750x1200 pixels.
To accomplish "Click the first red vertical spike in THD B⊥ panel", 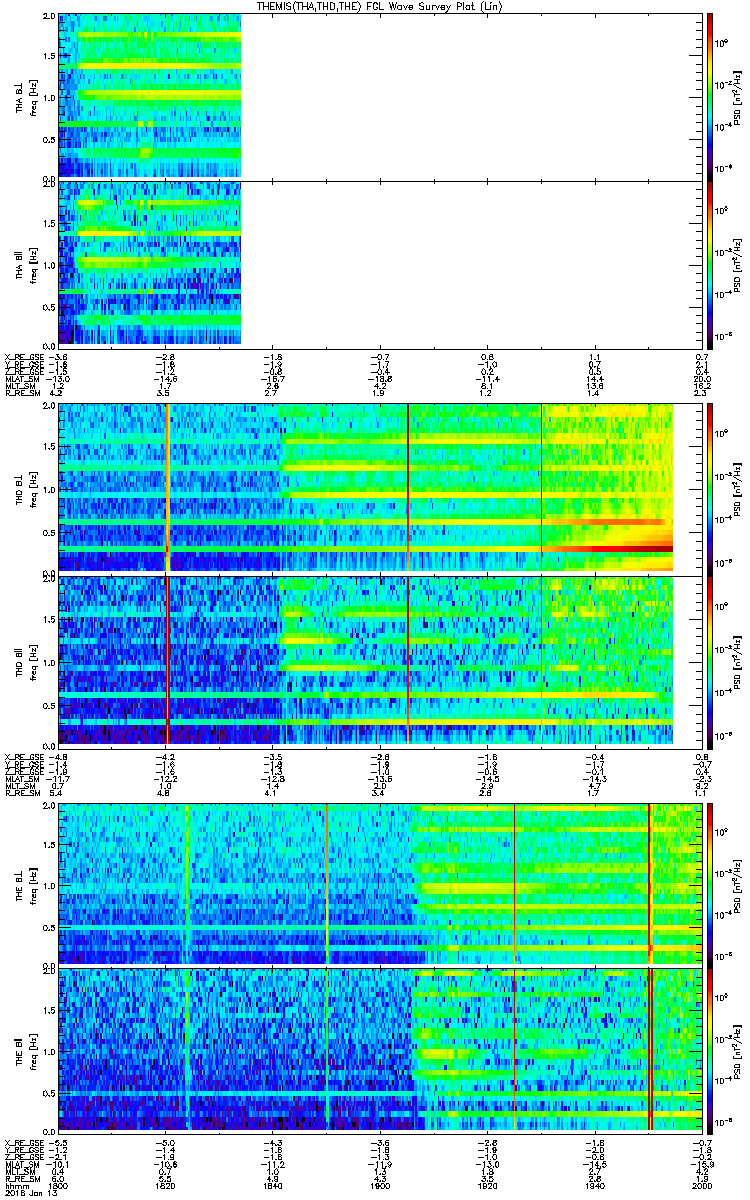I will [167, 489].
